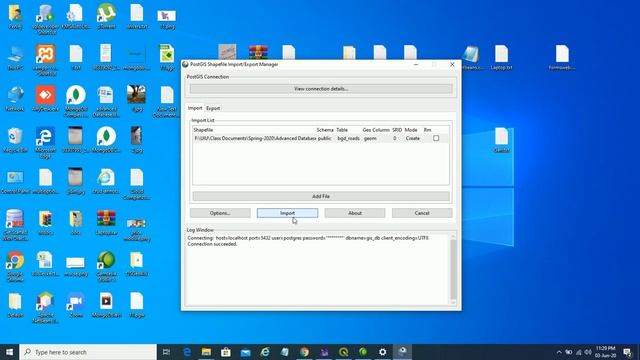Click the 'public' schema cell
This screenshot has width=640, height=360.
pyautogui.click(x=325, y=138)
